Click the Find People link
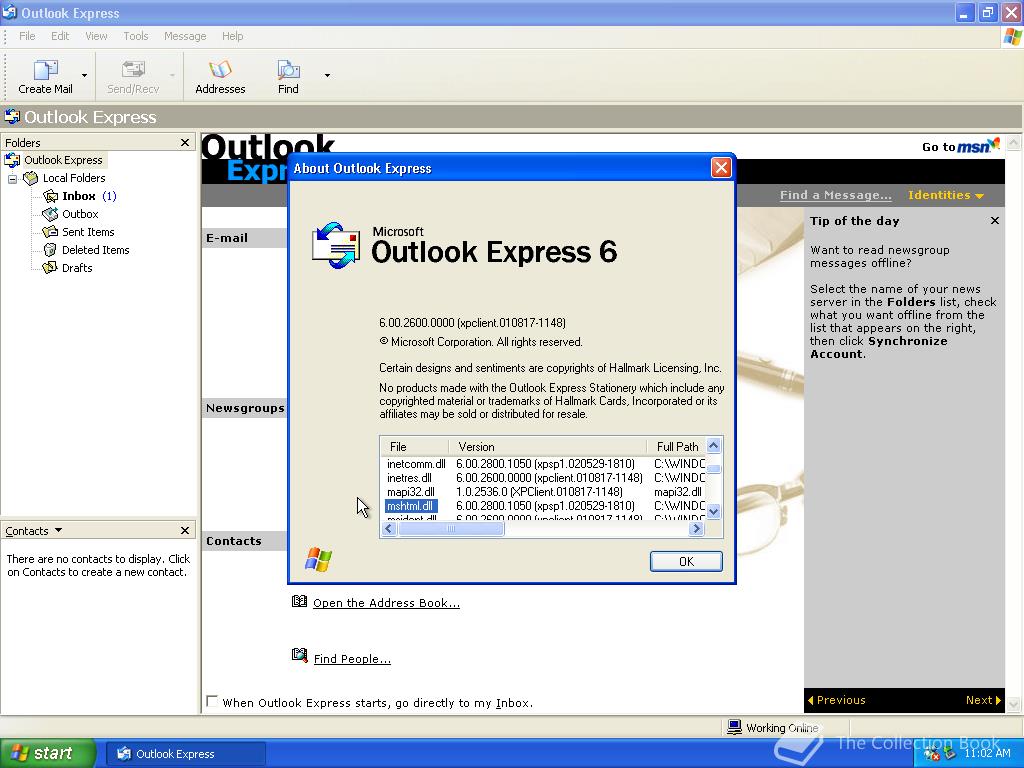The image size is (1024, 768). (x=352, y=658)
